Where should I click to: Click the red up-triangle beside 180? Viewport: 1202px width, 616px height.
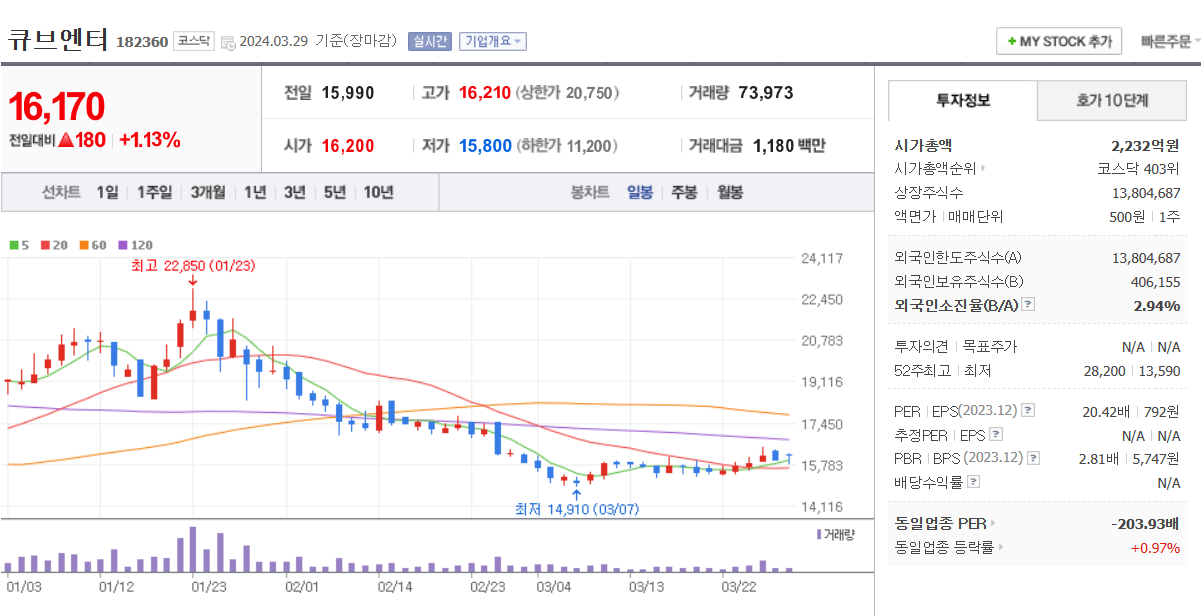(x=66, y=140)
